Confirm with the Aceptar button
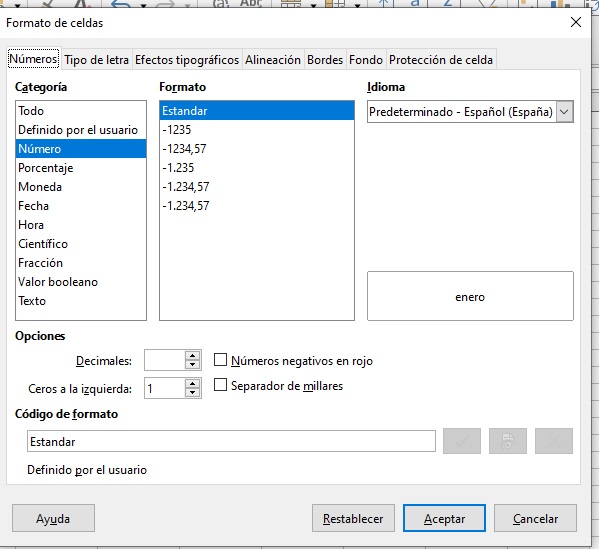599x549 pixels. click(444, 518)
